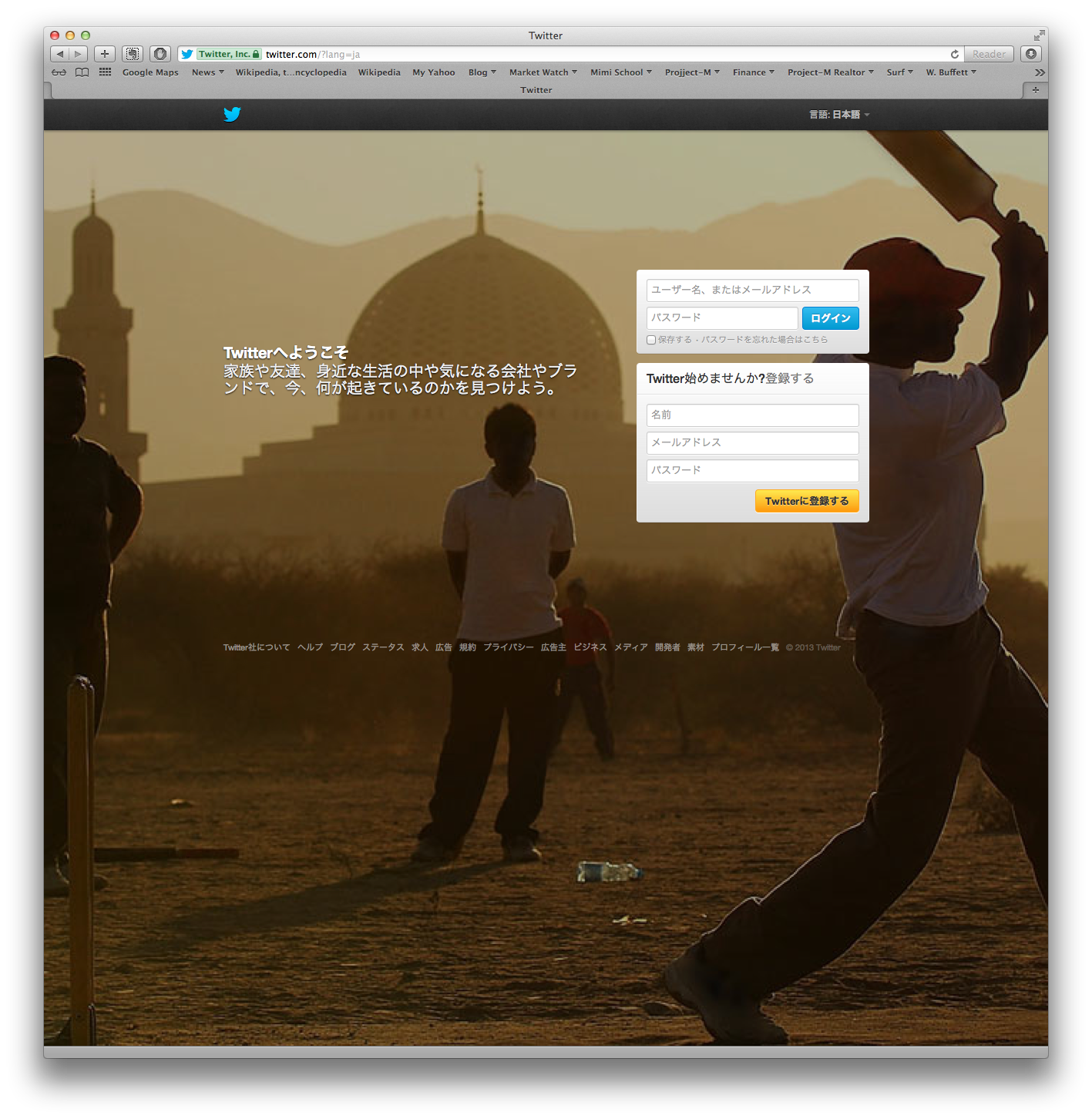
Task: Expand the W. Buffett bookmarks folder
Action: coord(952,72)
